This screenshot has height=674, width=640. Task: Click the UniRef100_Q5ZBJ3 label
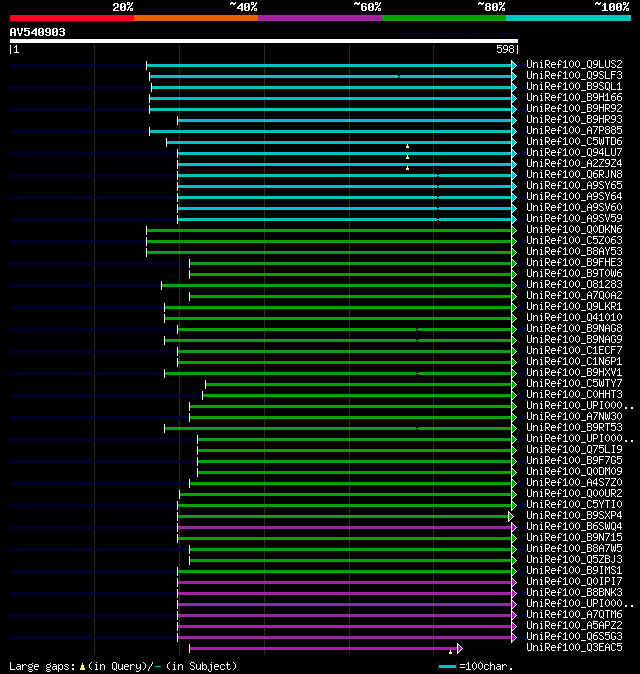[x=574, y=560]
